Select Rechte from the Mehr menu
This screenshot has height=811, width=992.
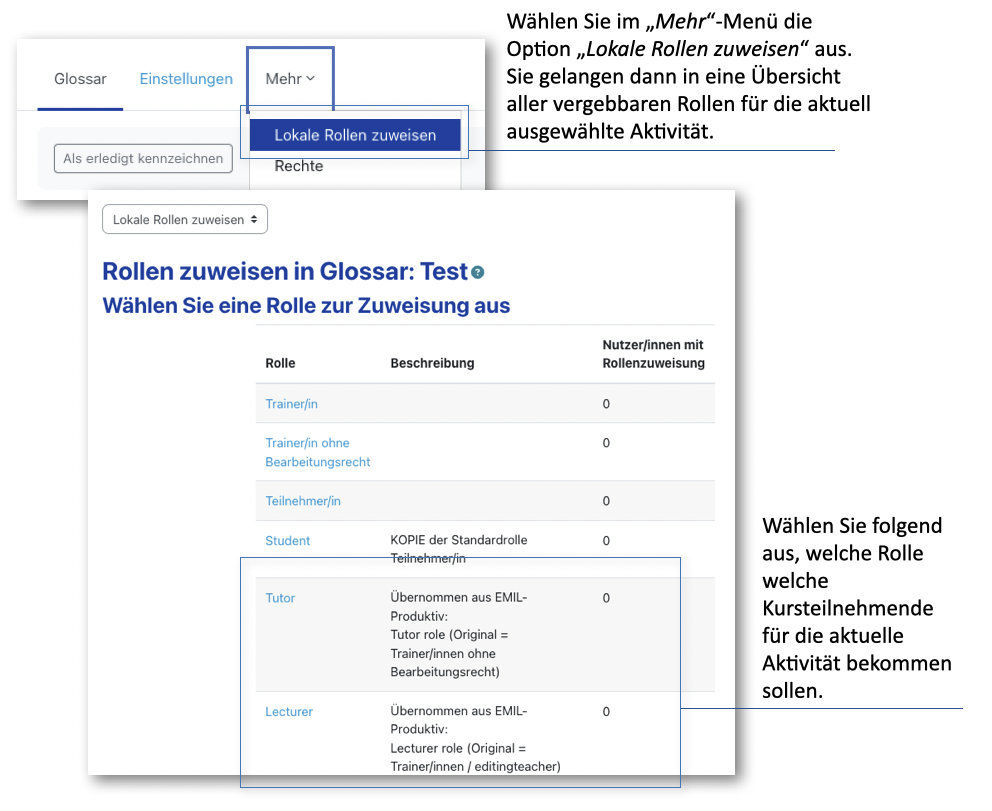point(299,166)
